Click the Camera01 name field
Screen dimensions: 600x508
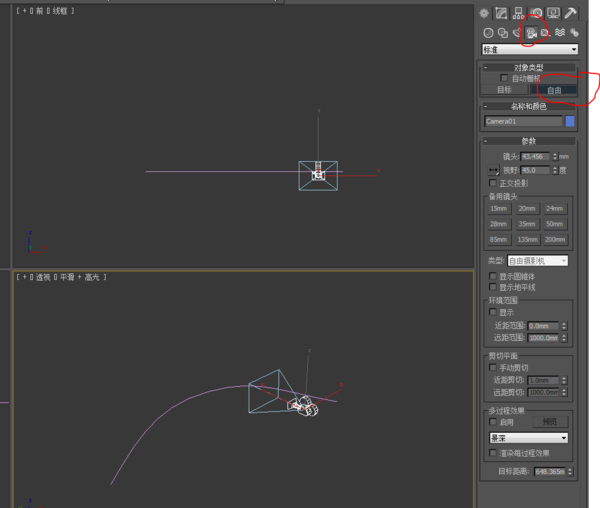523,121
